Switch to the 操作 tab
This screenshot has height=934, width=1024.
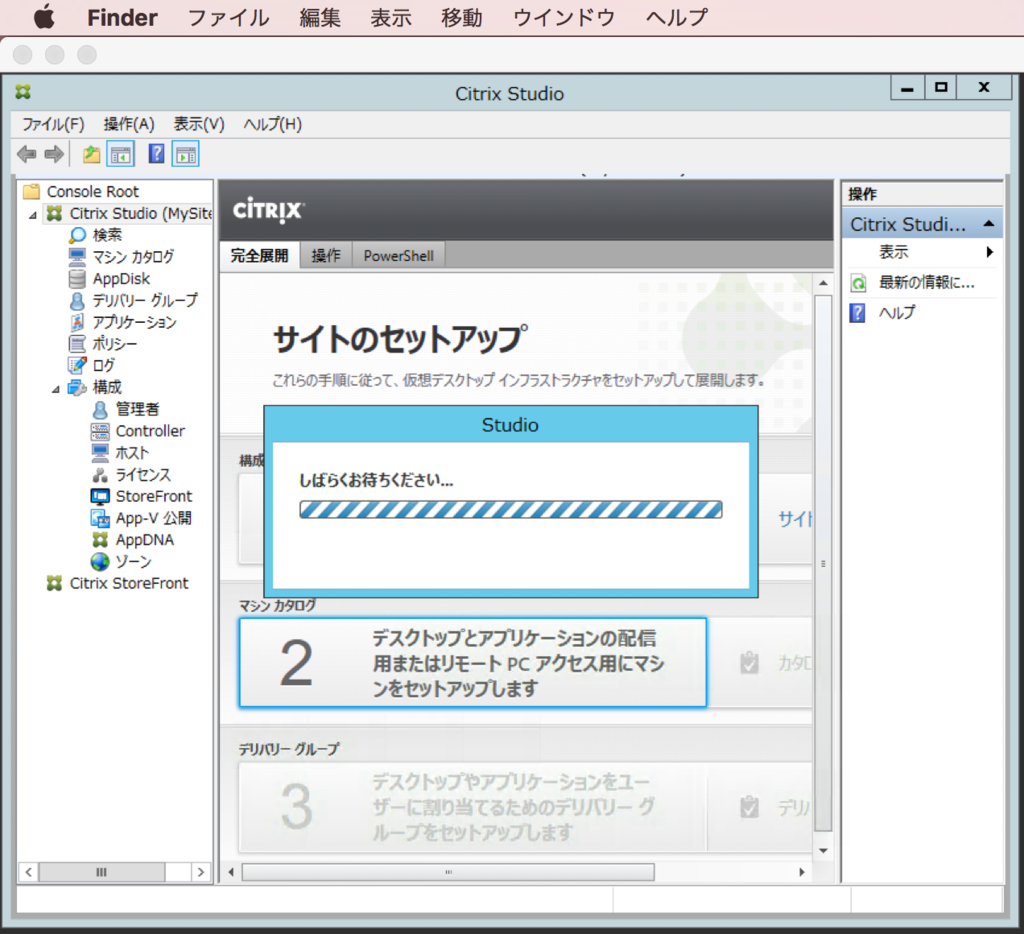click(326, 255)
